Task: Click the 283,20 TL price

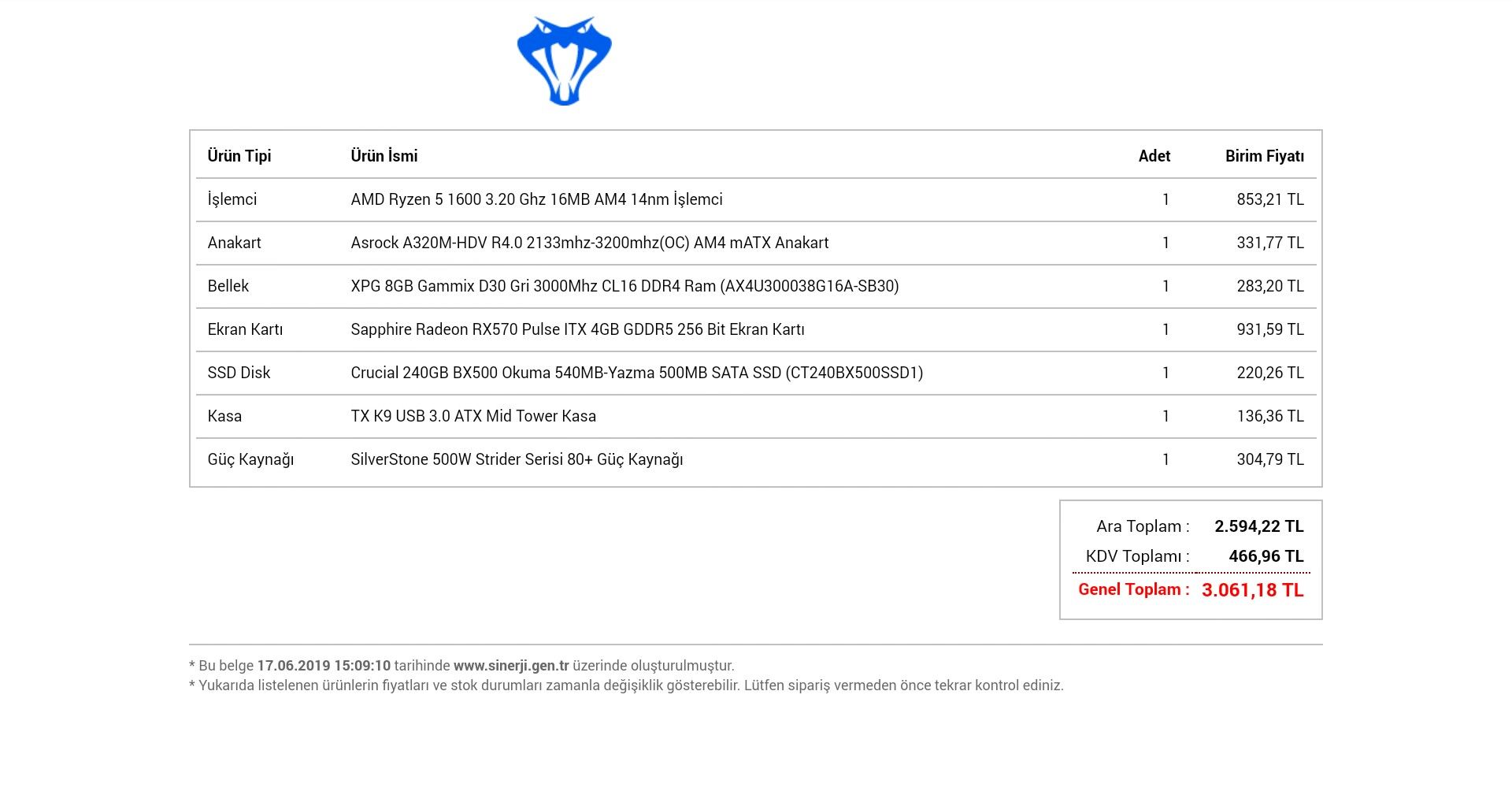Action: (1270, 286)
